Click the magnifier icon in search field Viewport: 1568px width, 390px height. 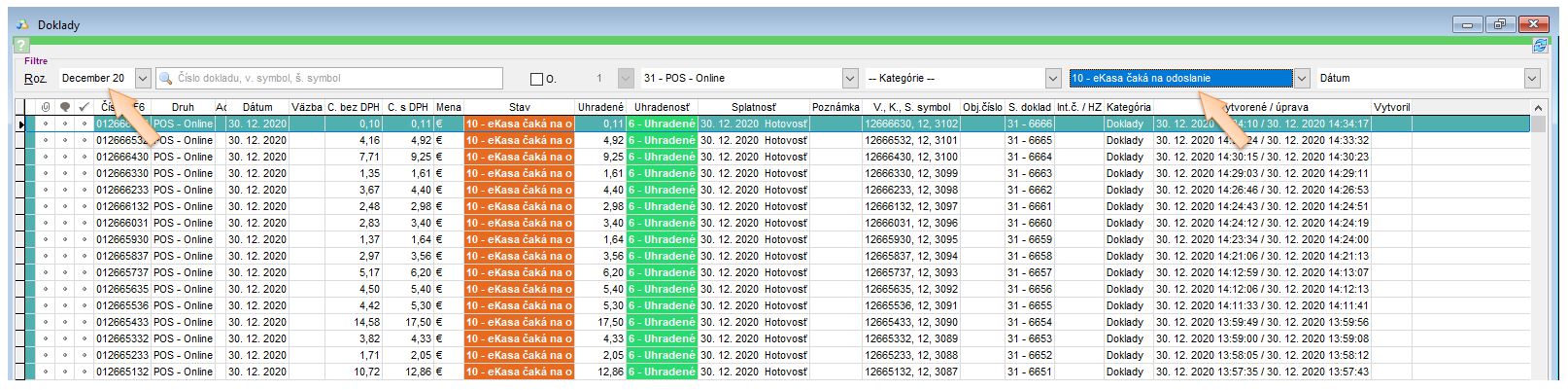pos(167,78)
